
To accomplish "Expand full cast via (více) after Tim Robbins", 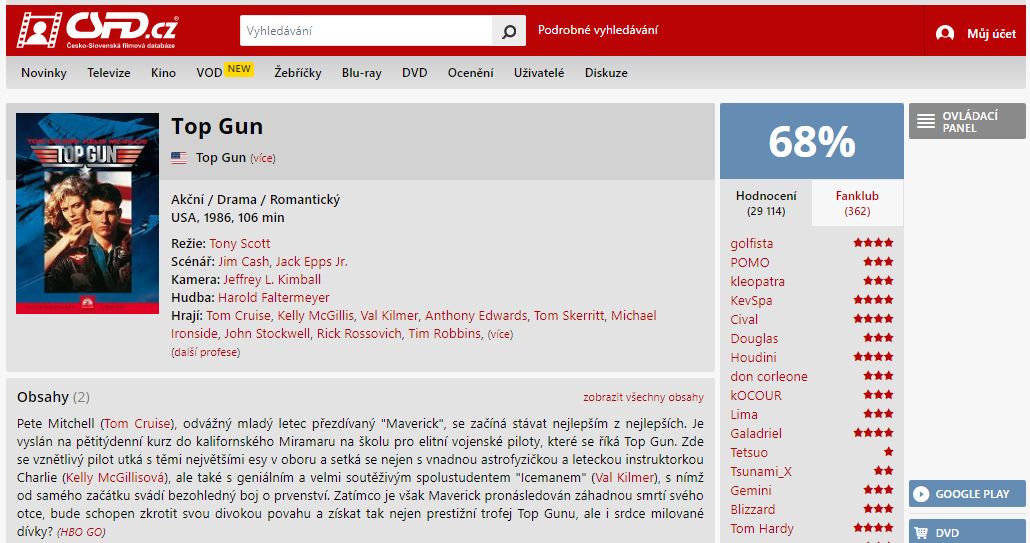I will 500,334.
